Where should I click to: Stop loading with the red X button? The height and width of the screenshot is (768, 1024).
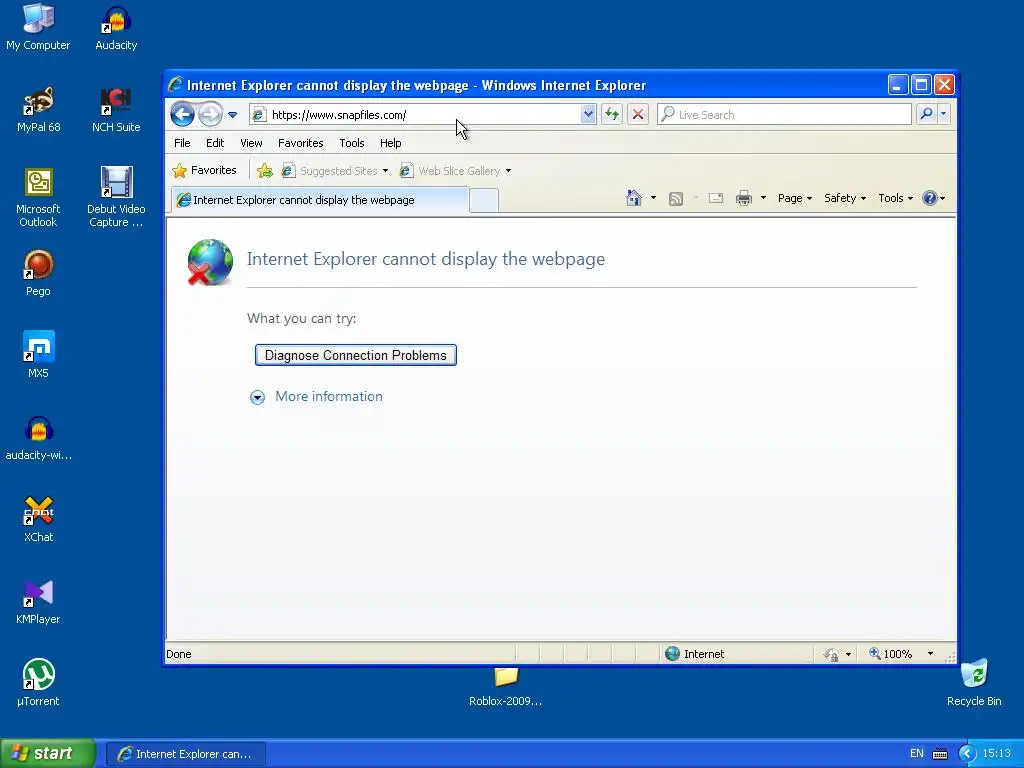638,114
